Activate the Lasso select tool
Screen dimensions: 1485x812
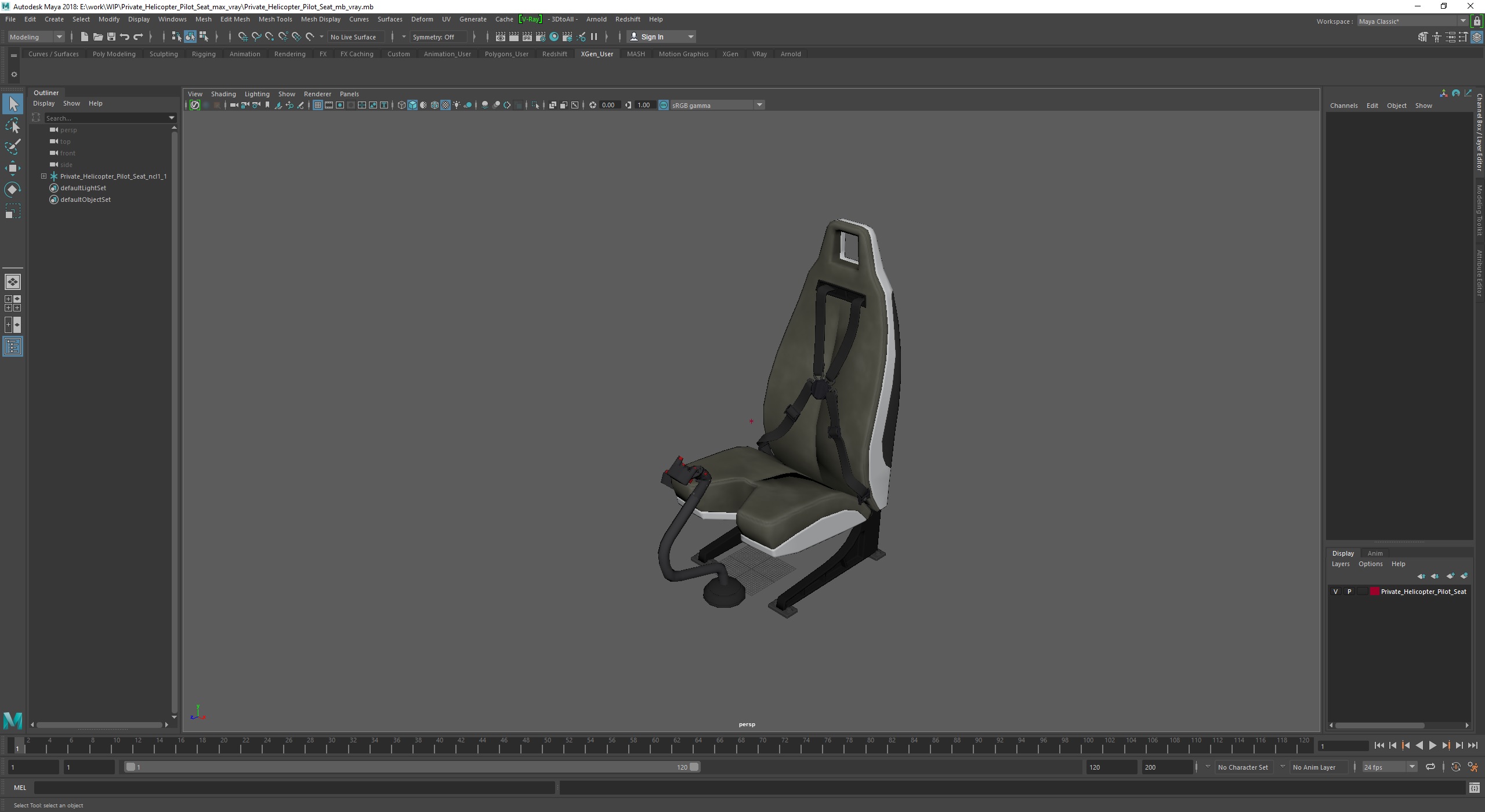(13, 126)
